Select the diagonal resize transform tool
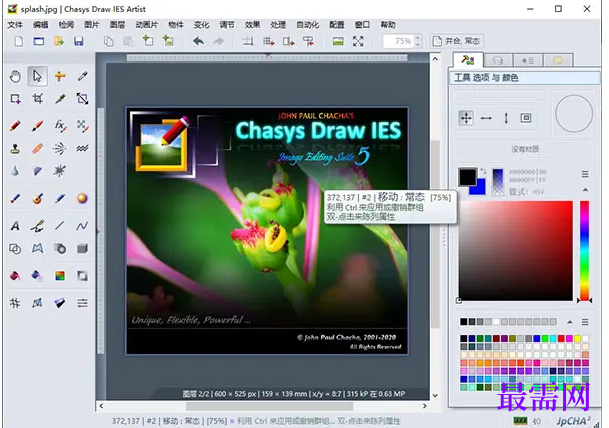The image size is (609, 428). (x=82, y=99)
